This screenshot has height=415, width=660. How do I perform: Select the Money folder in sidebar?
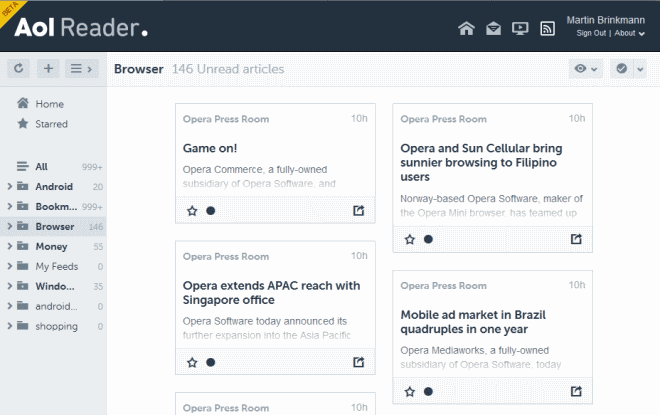pos(51,246)
